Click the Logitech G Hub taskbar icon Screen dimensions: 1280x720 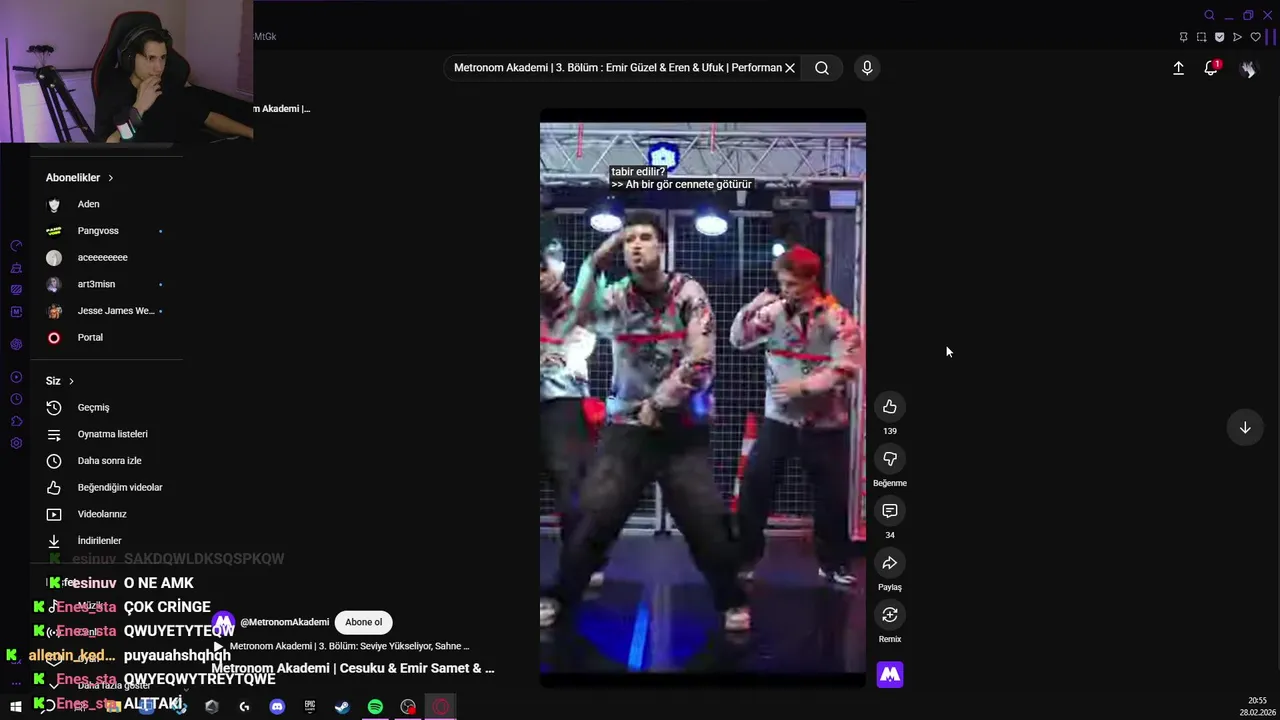(244, 706)
